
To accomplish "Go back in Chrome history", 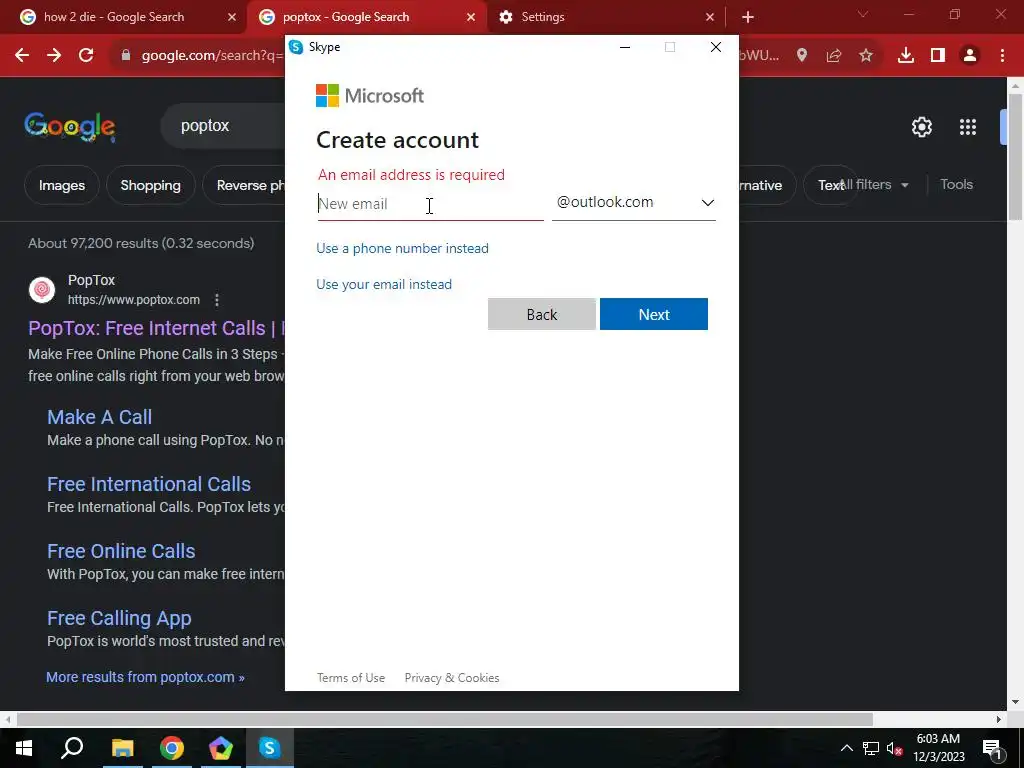I will pos(22,56).
